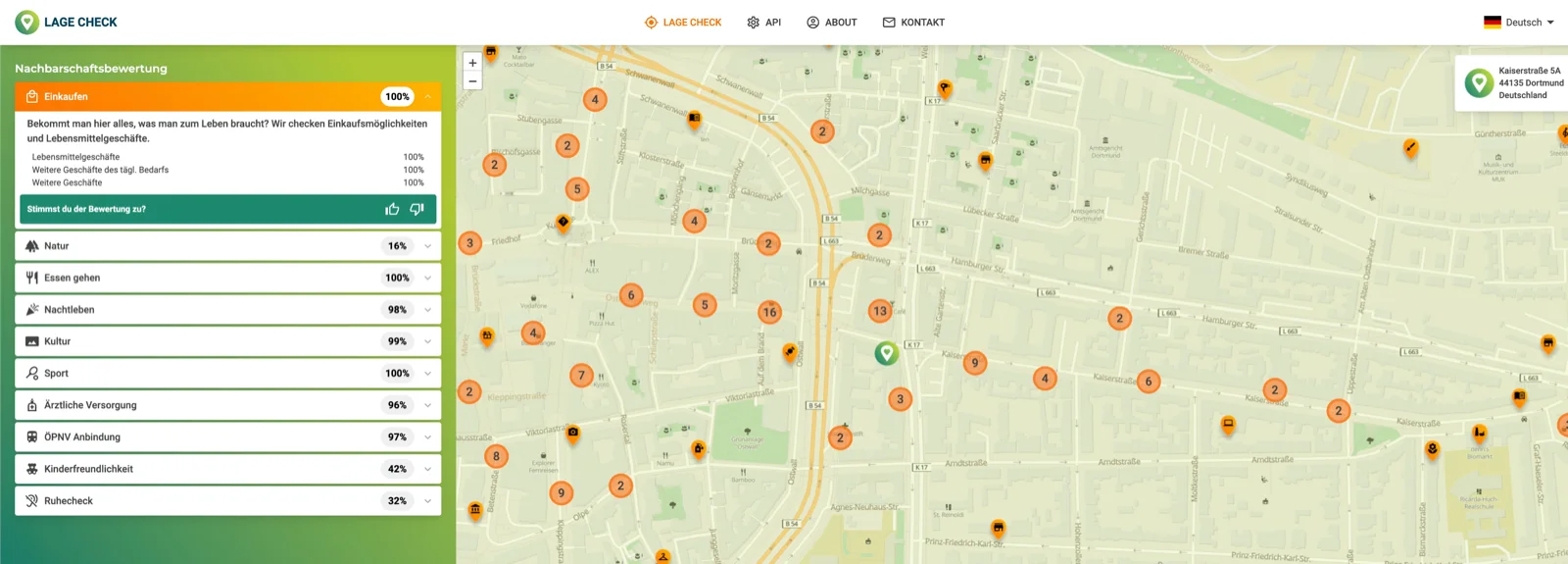Screen dimensions: 1568x564
Task: Click the flashlight marker near Ostwall
Action: [790, 351]
